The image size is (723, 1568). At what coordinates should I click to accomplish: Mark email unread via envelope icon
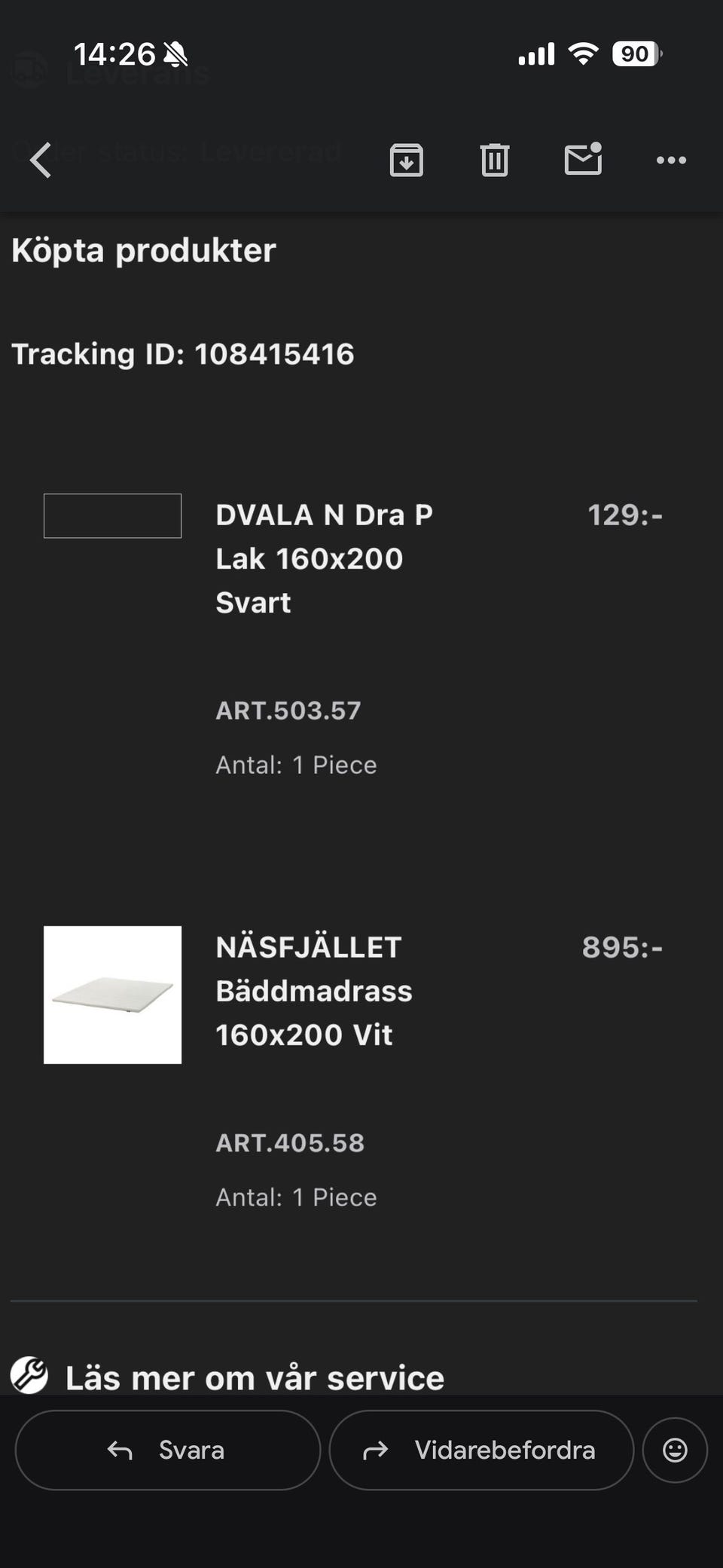coord(584,160)
